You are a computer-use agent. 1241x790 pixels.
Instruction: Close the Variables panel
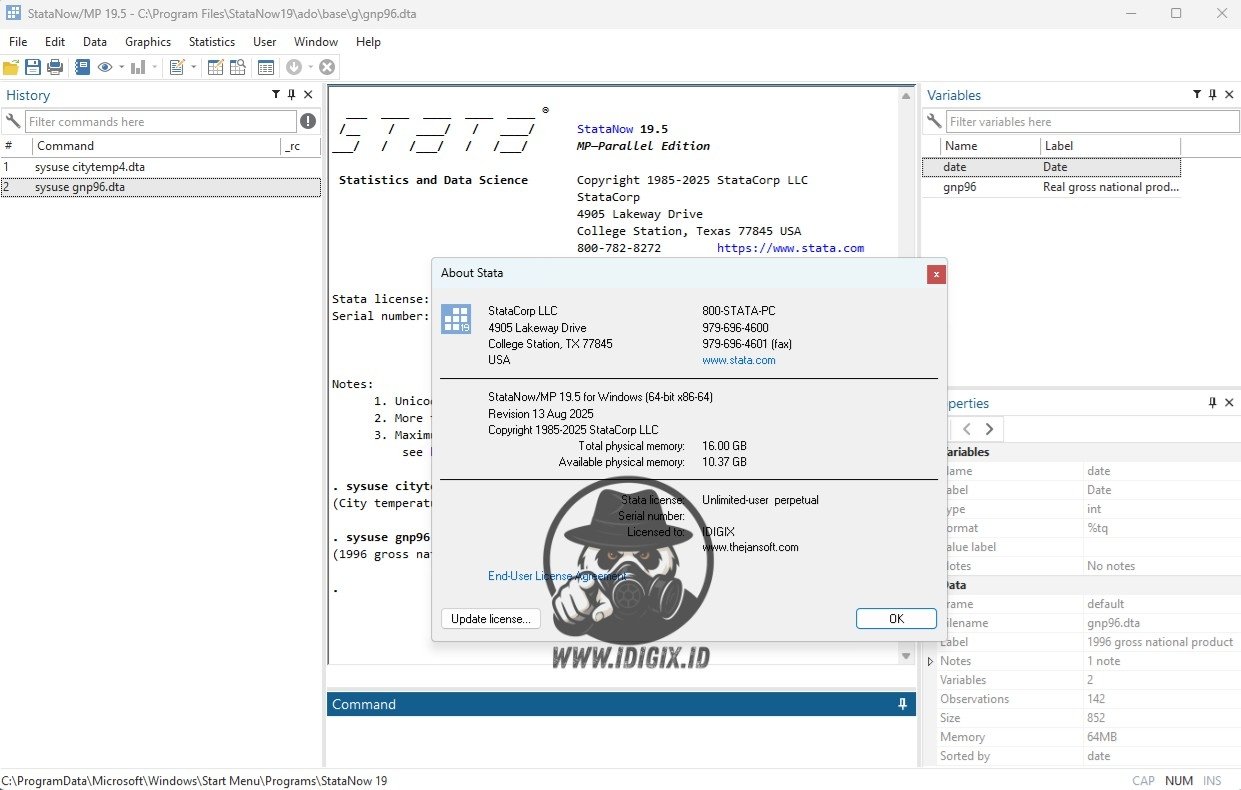[1229, 95]
